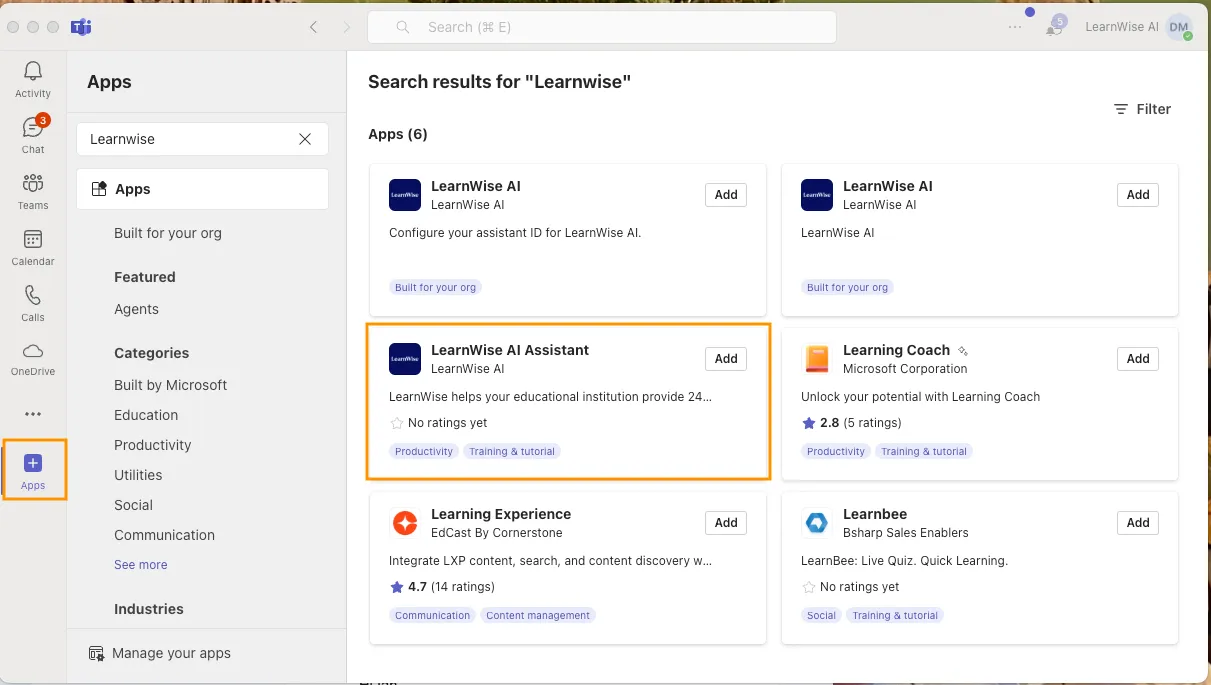
Task: Click Productivity tag on LearnWise AI Assistant
Action: (x=424, y=451)
